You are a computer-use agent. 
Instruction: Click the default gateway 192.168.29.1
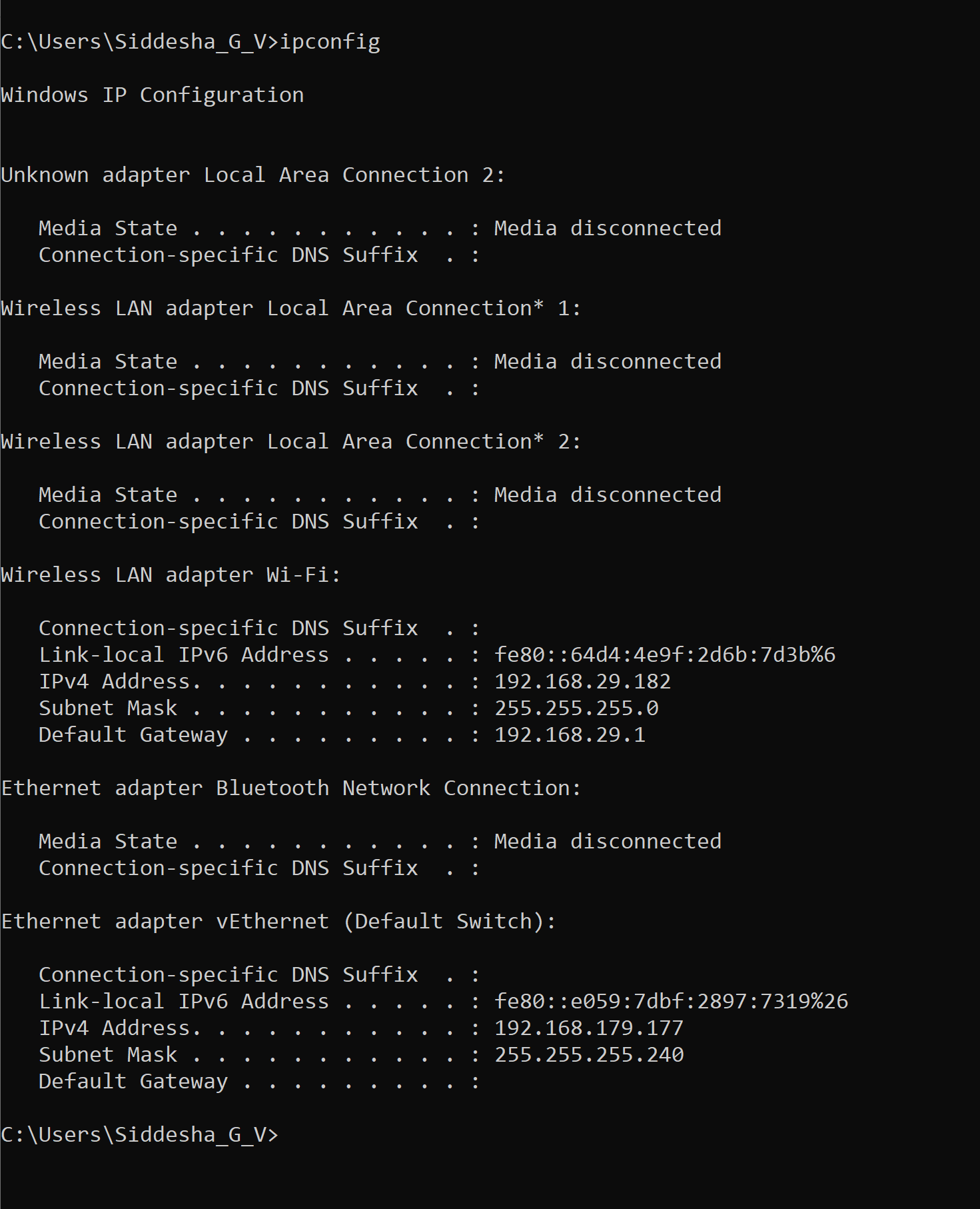coord(570,734)
